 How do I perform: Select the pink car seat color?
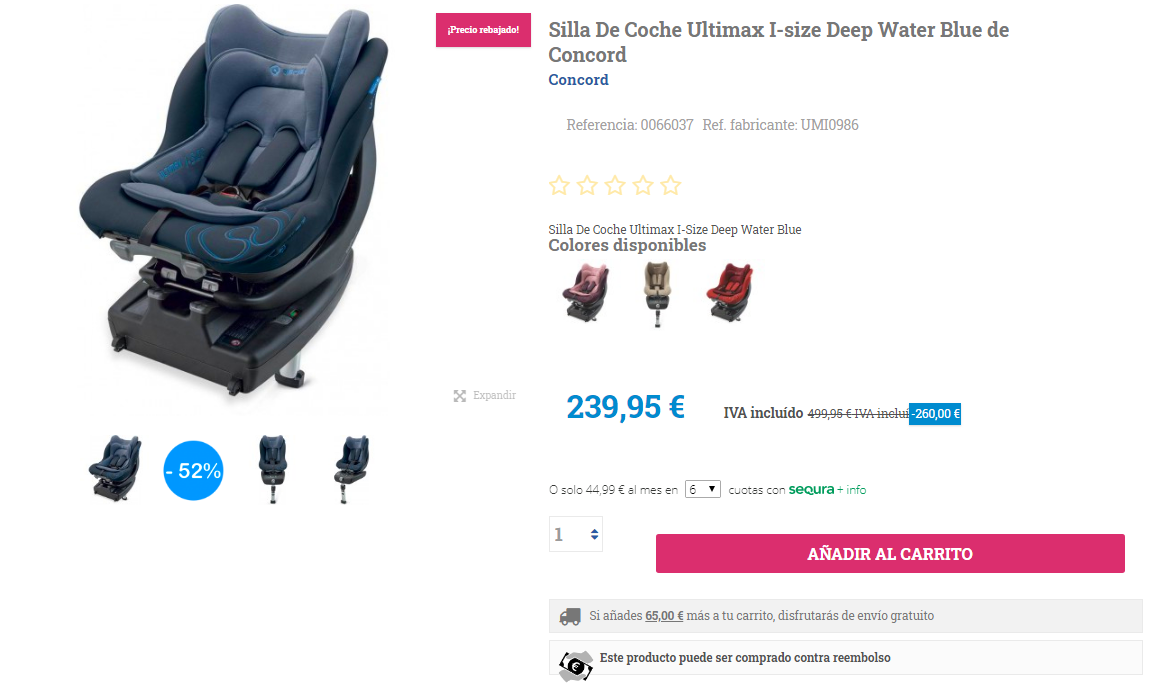[586, 292]
